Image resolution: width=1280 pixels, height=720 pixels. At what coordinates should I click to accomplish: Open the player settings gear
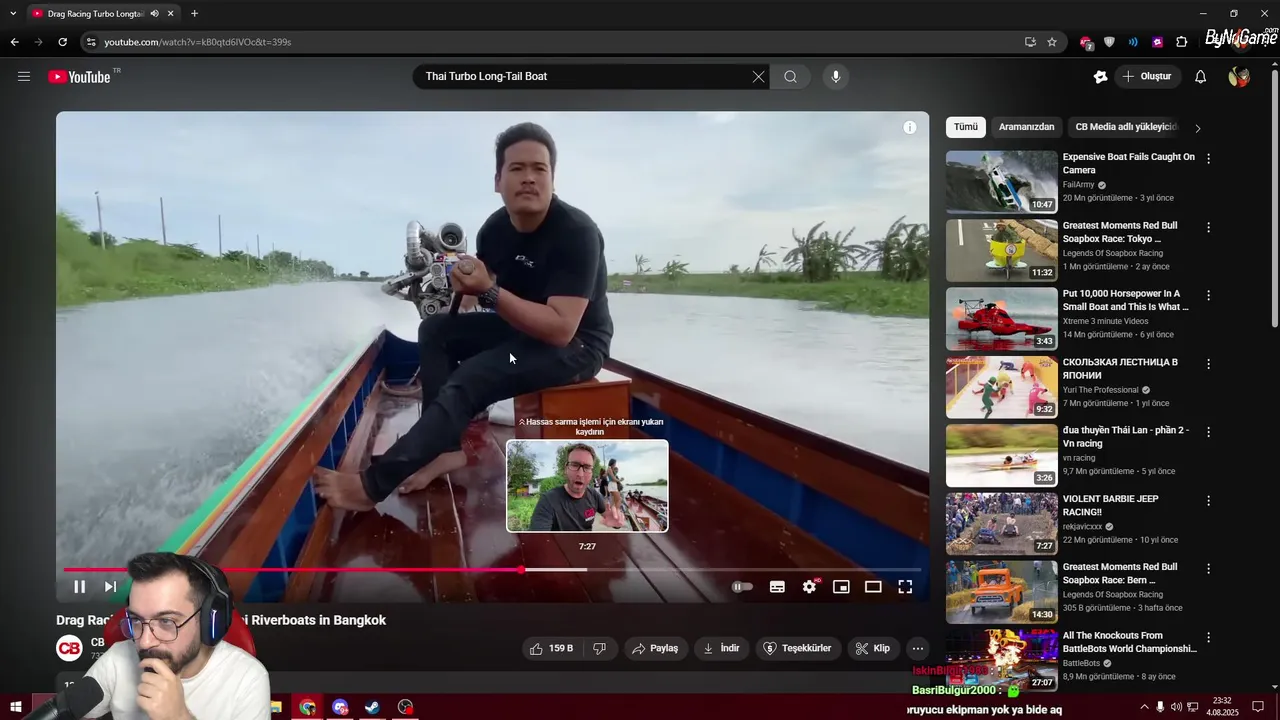(x=809, y=587)
